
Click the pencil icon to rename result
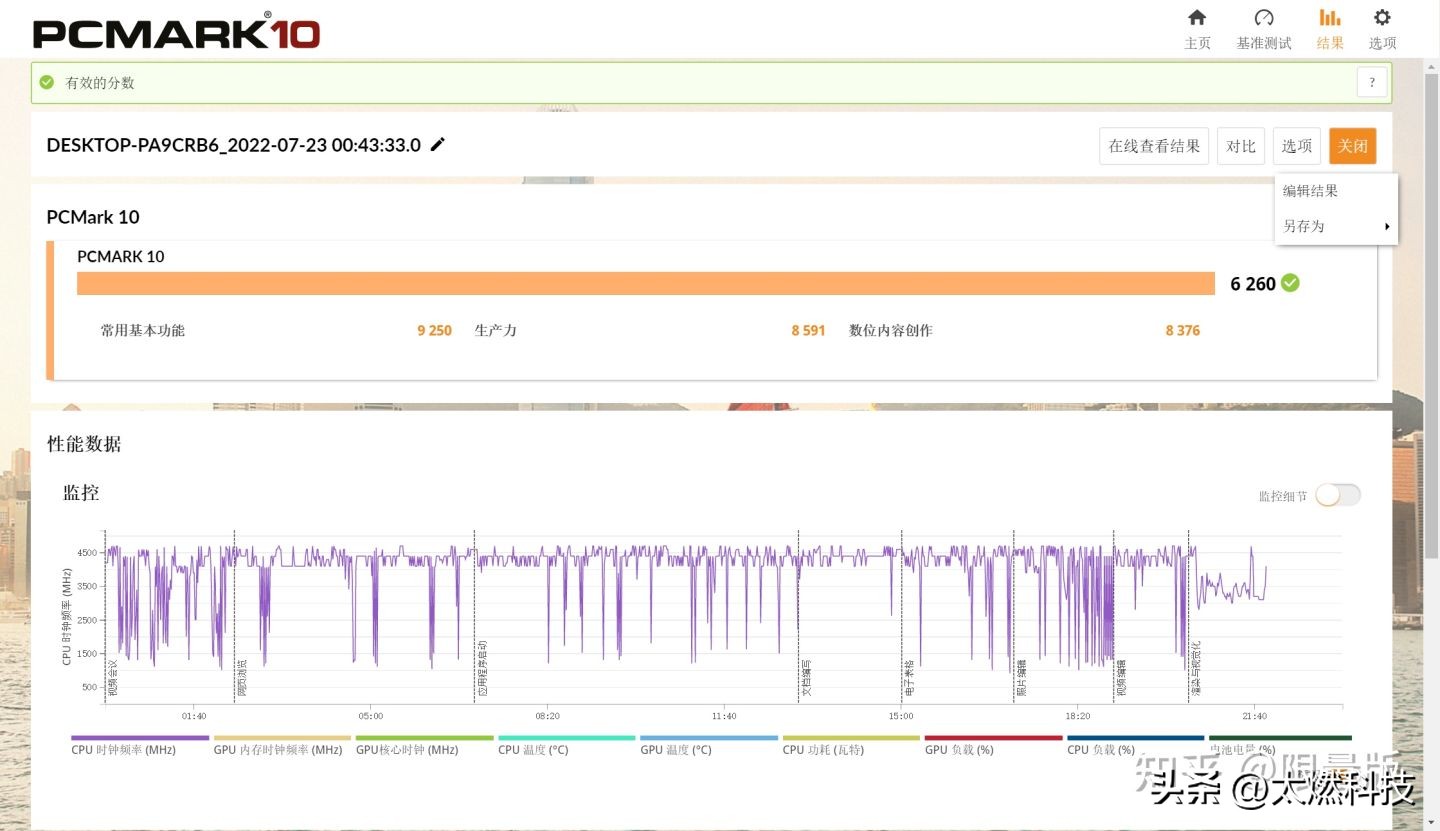(437, 145)
